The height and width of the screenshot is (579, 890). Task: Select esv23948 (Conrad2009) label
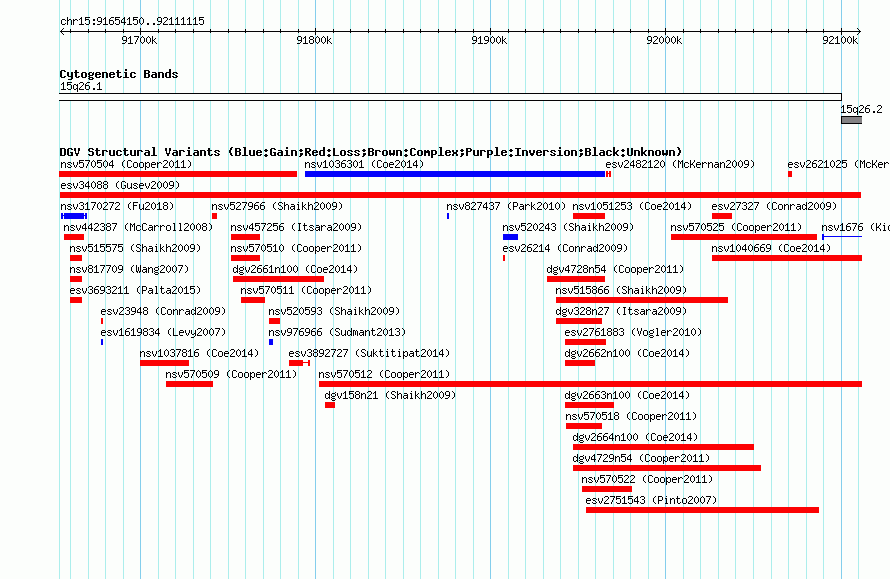pos(163,312)
